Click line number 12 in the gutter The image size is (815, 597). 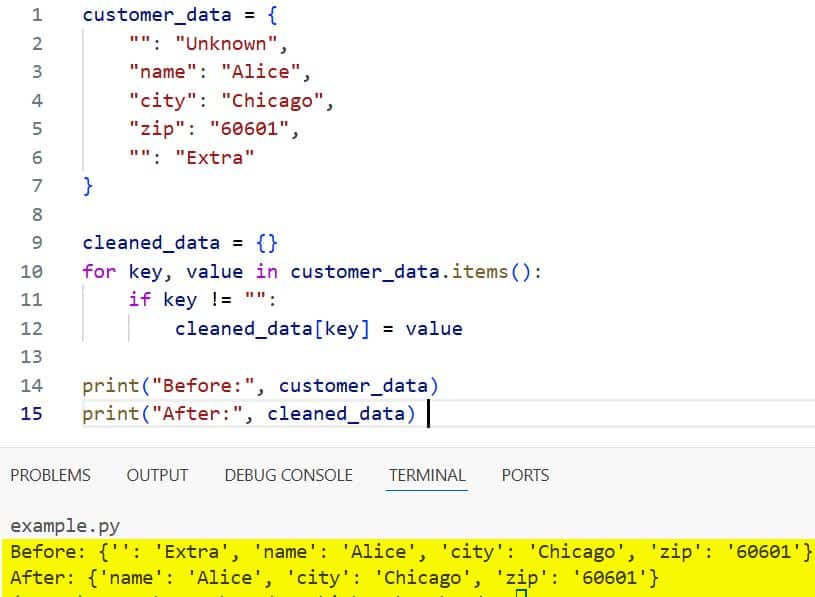pyautogui.click(x=32, y=328)
